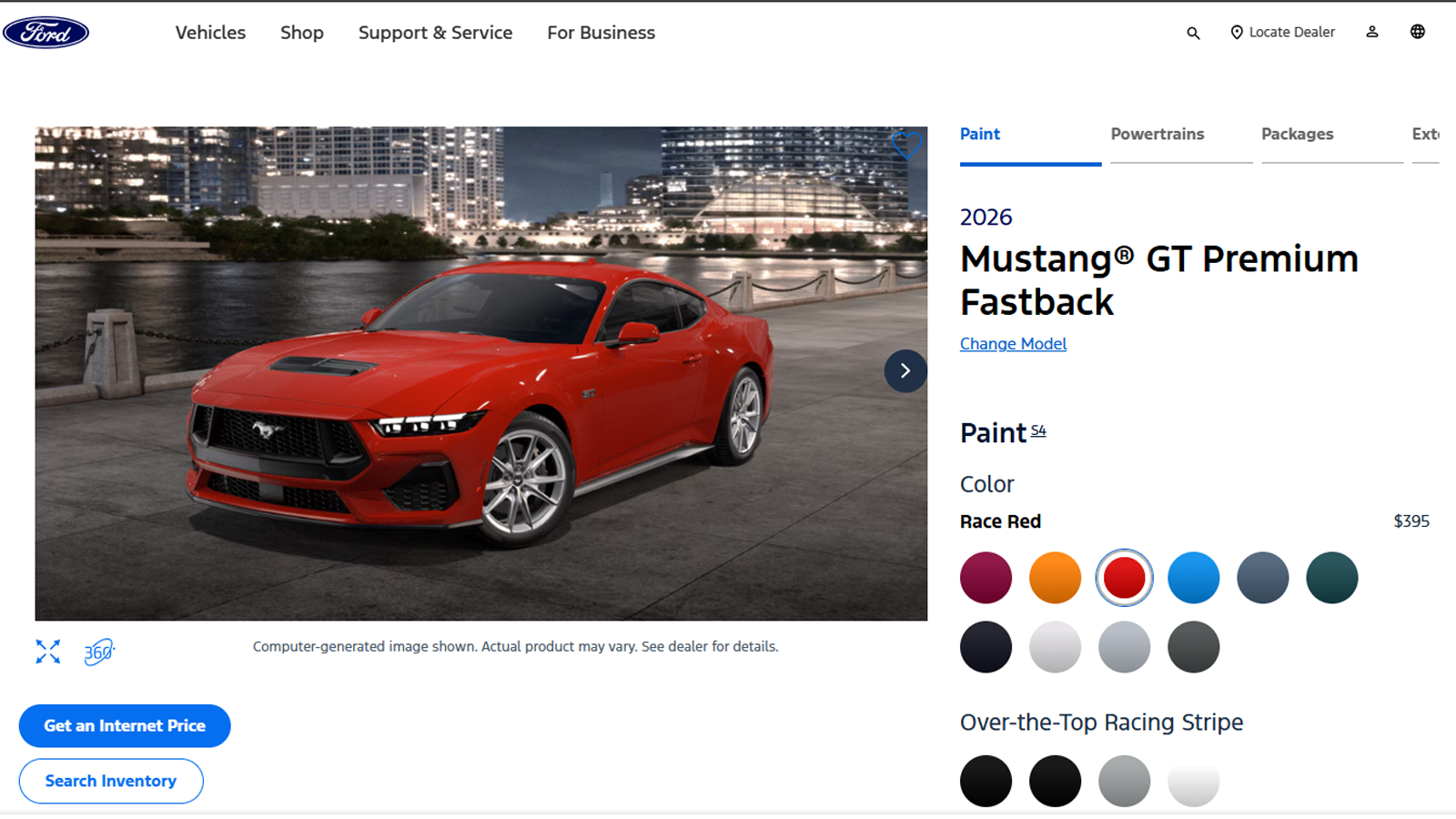Open the 360 degree view

[x=98, y=652]
